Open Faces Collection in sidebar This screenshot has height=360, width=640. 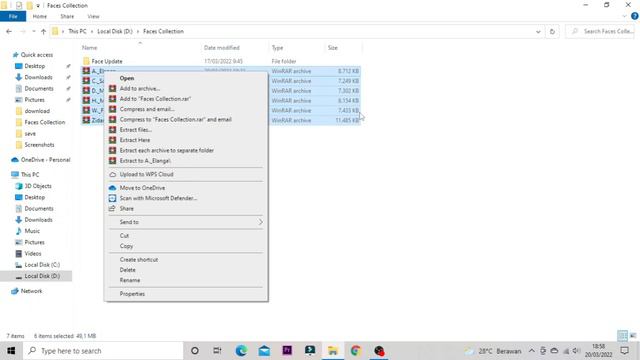coord(44,122)
